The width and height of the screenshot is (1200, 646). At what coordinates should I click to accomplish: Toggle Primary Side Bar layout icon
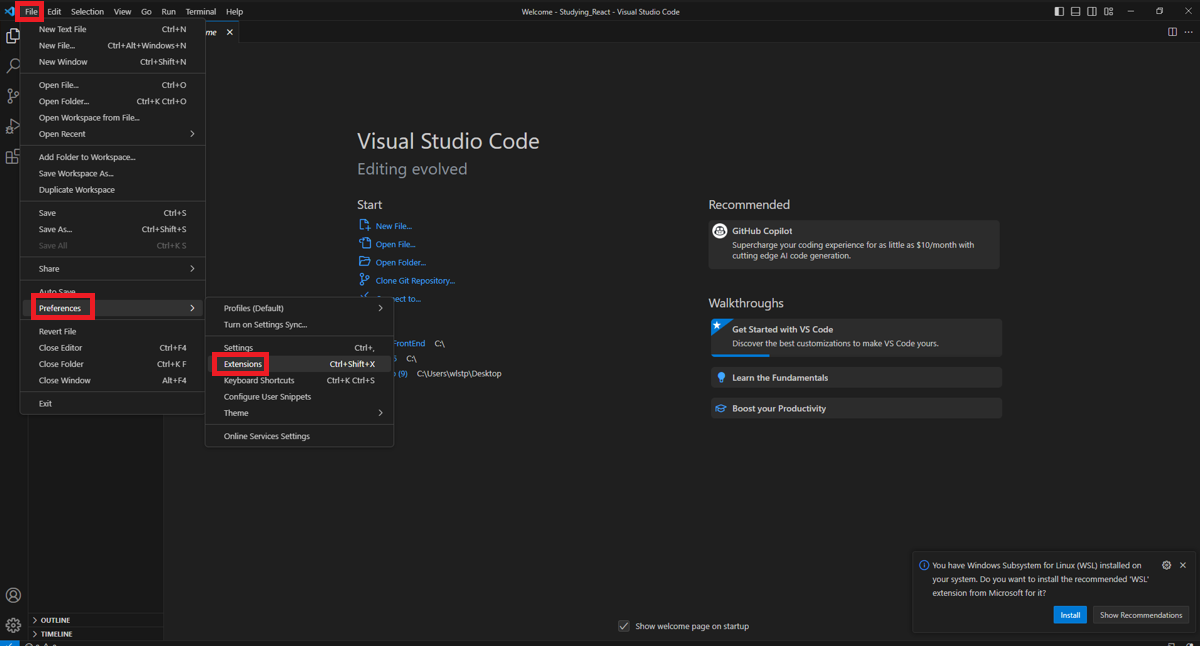[x=1059, y=12]
